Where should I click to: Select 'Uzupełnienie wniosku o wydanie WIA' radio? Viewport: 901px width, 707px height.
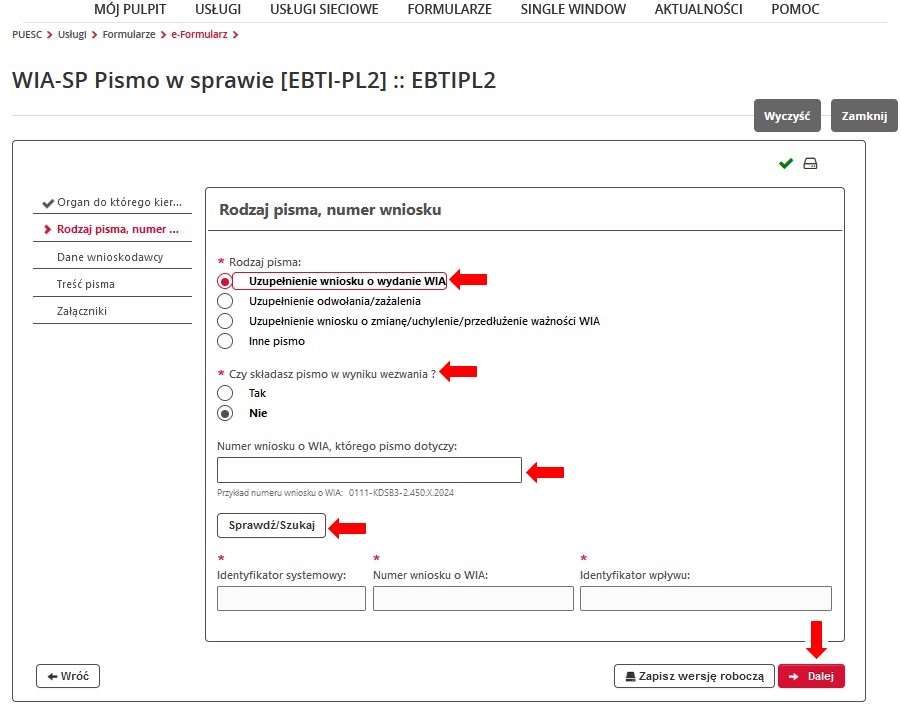[225, 281]
